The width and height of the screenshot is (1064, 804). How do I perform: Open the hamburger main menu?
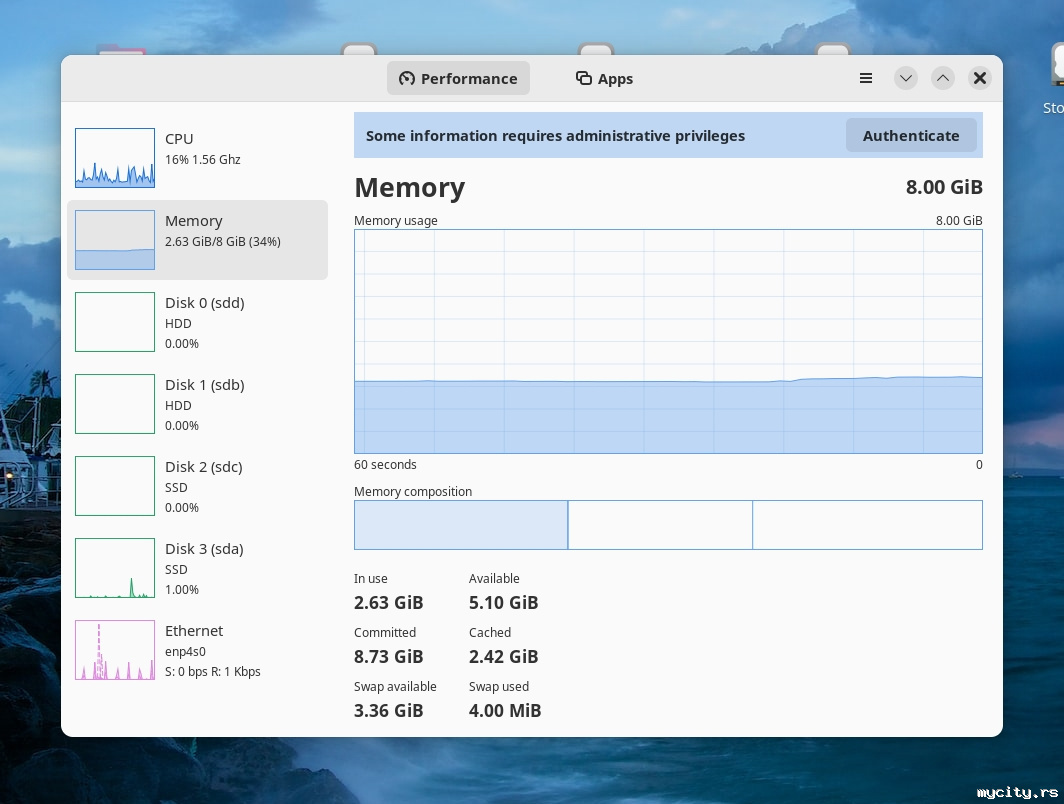point(866,78)
